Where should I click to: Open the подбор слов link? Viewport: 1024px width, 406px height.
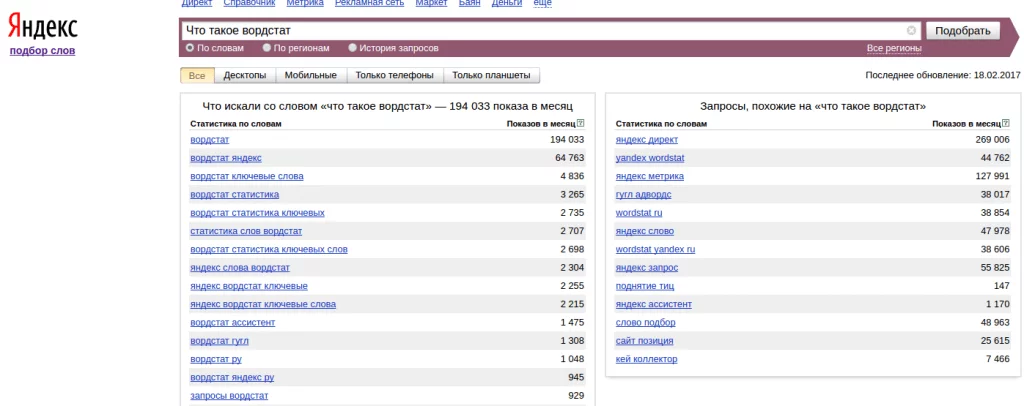pos(42,50)
